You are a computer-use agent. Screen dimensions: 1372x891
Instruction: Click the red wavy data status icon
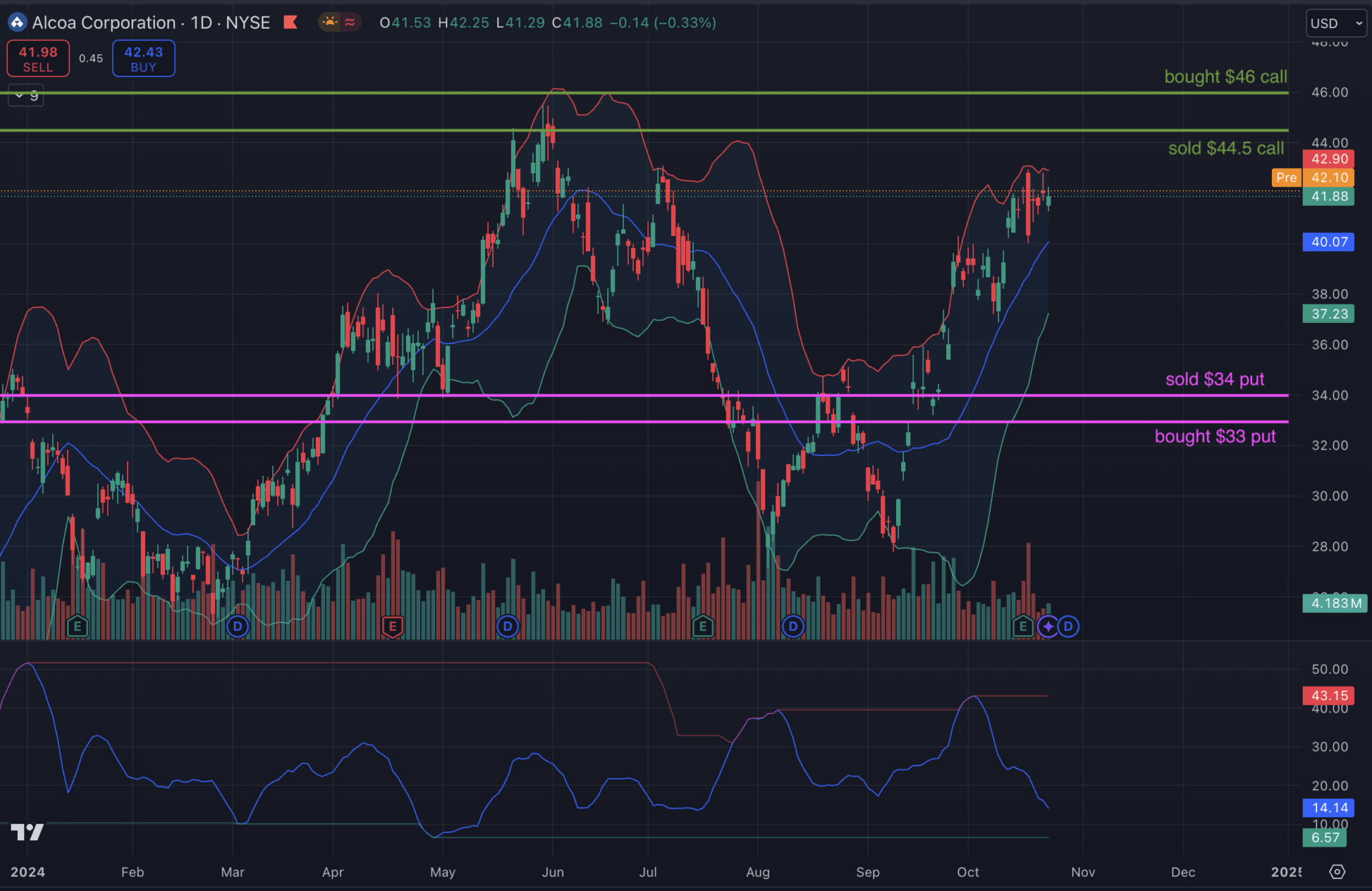350,22
